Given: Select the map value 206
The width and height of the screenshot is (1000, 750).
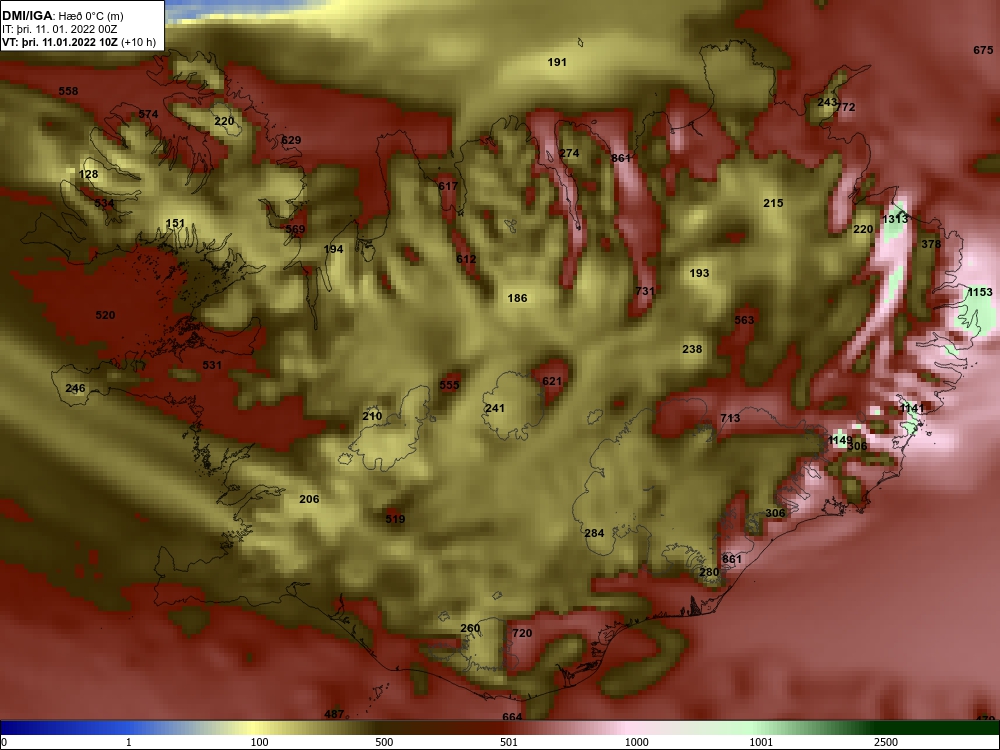Looking at the screenshot, I should (309, 499).
